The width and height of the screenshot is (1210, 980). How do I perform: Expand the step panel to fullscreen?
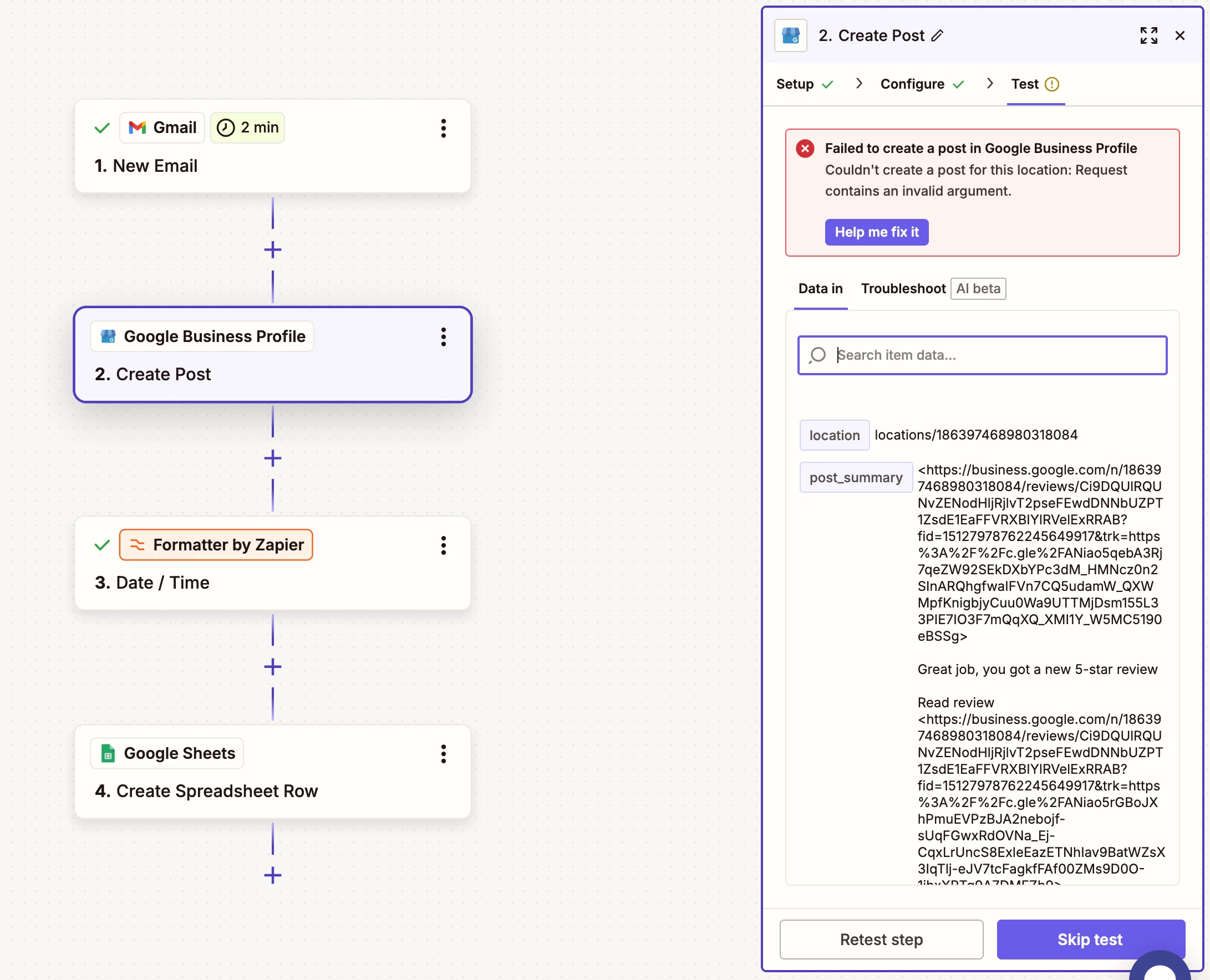click(1148, 35)
